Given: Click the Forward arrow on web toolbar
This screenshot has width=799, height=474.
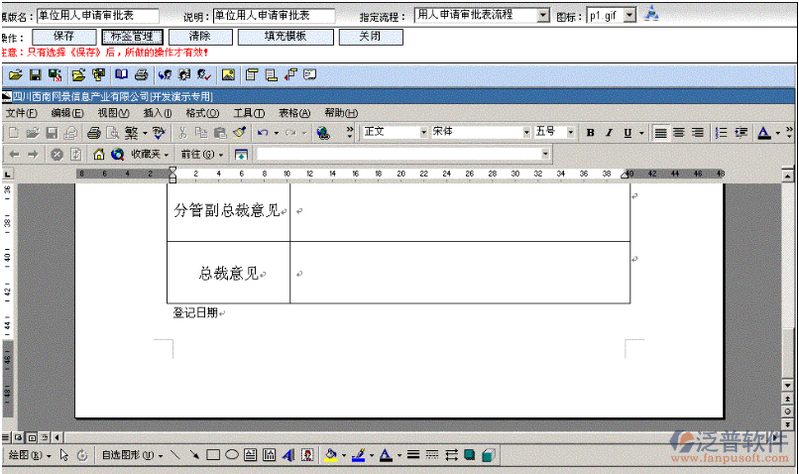Looking at the screenshot, I should click(33, 154).
